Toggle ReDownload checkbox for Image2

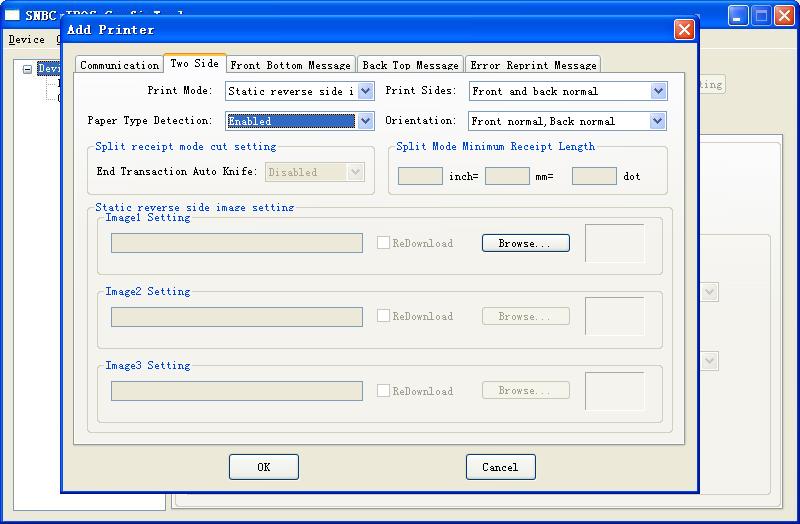(x=383, y=315)
